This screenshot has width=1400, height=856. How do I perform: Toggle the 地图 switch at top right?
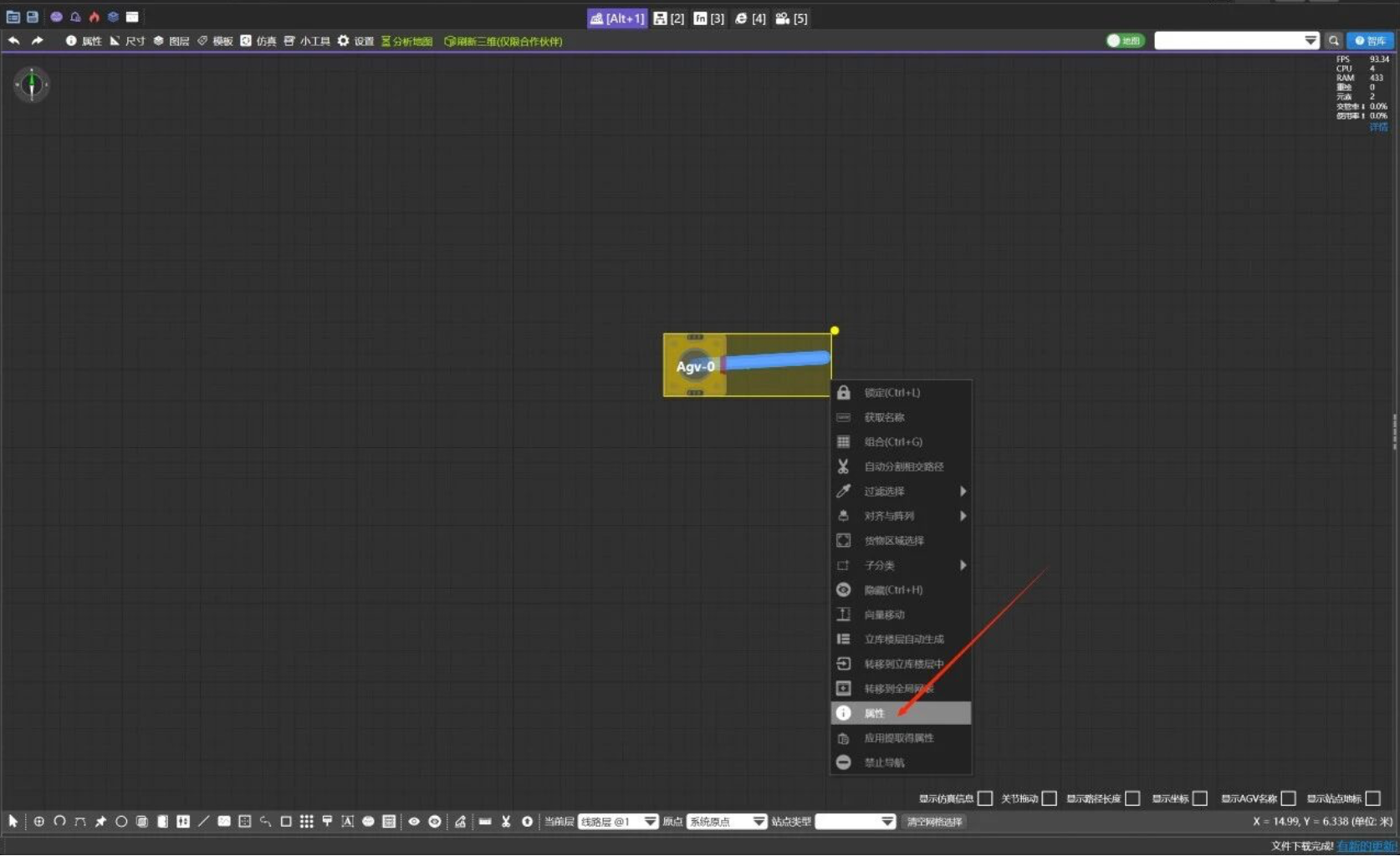tap(1125, 40)
